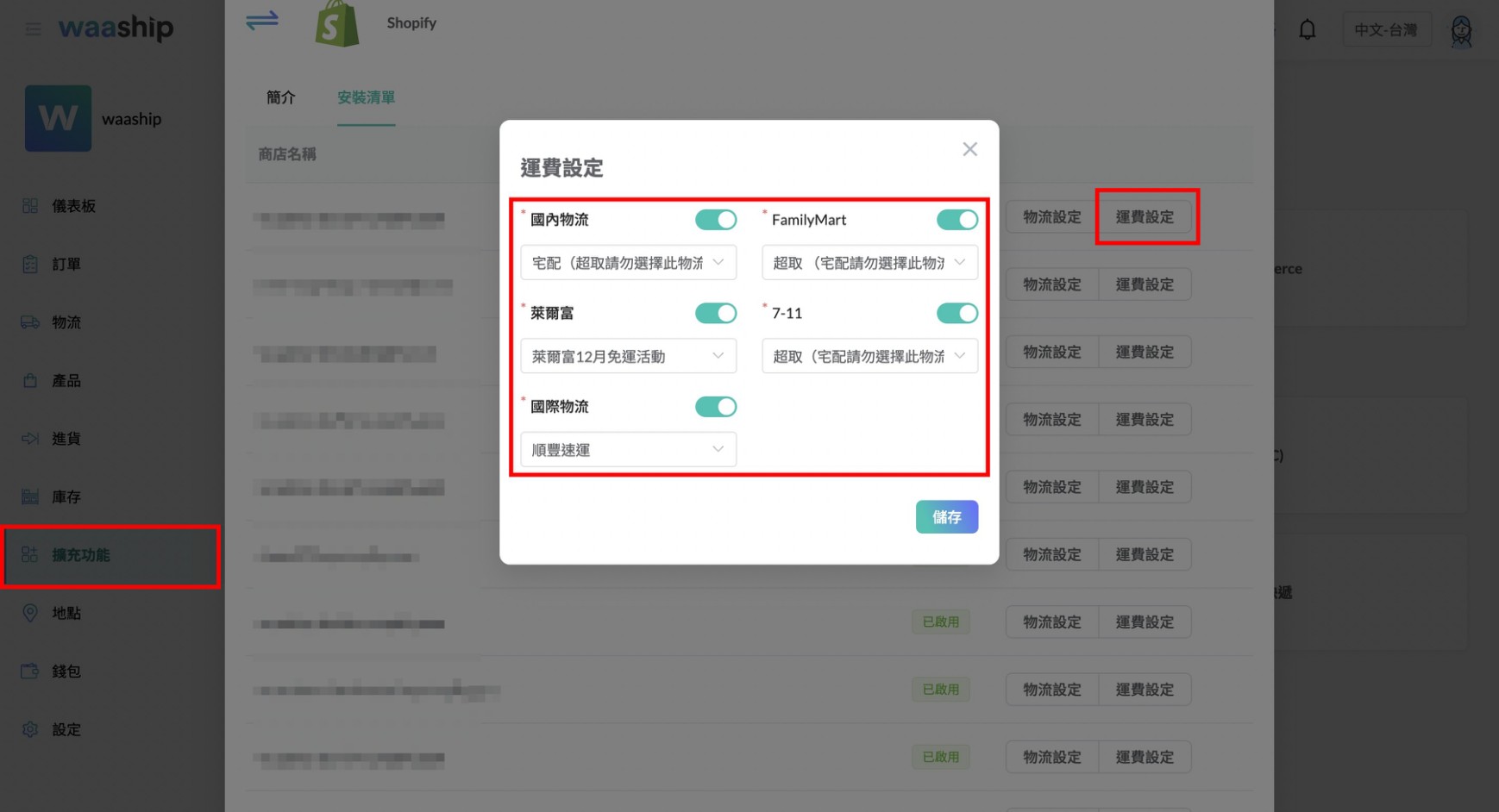
Task: Close the 運費設定 dialog with X
Action: tap(969, 149)
